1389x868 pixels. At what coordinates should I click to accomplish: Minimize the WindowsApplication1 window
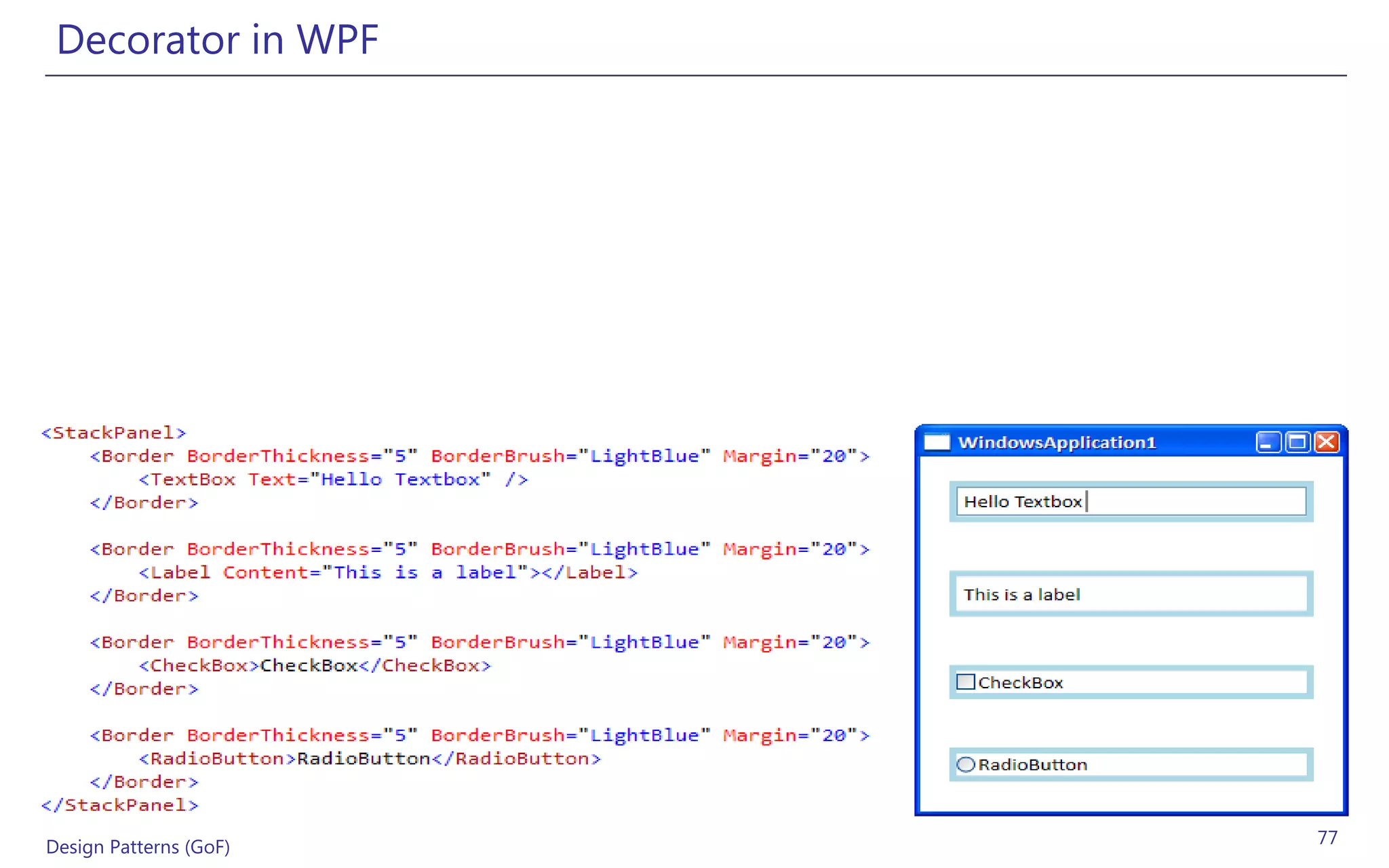pos(1268,442)
